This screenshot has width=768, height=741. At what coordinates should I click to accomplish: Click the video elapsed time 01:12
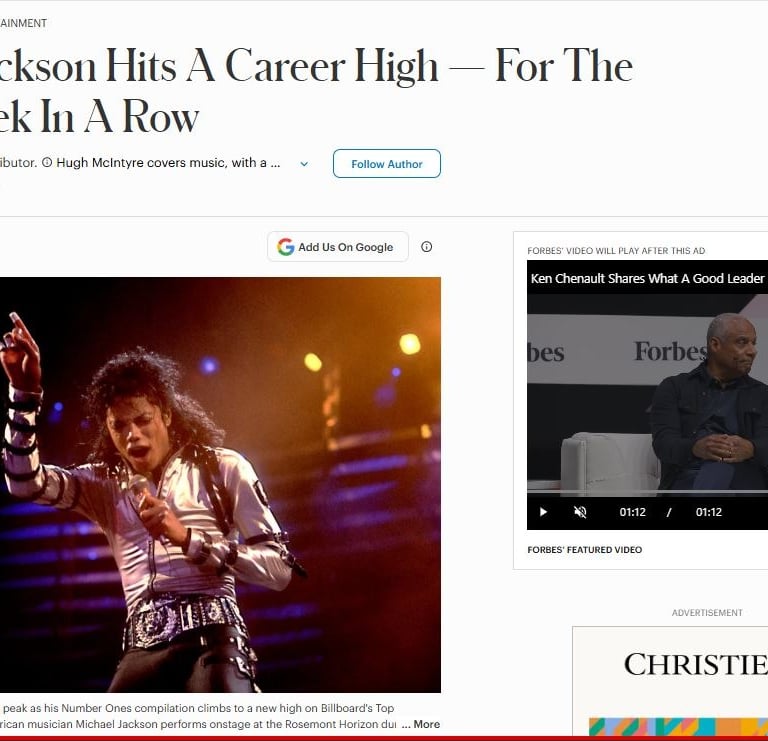coord(632,512)
